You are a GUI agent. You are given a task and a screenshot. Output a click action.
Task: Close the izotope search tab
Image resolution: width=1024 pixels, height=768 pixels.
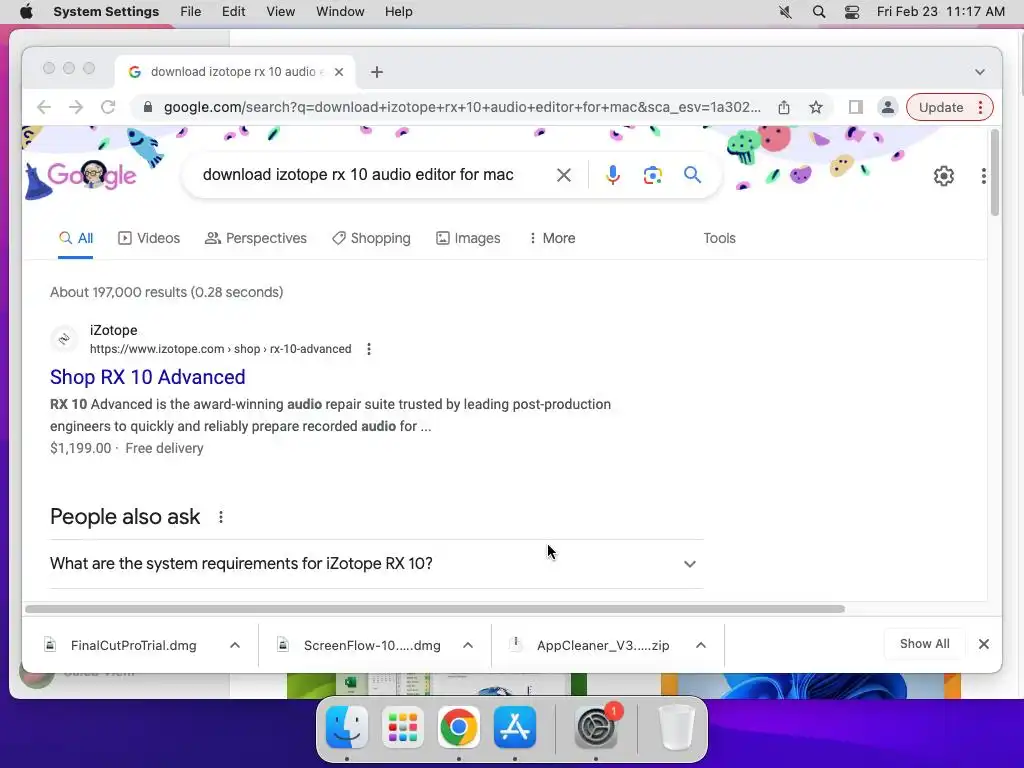pyautogui.click(x=339, y=72)
